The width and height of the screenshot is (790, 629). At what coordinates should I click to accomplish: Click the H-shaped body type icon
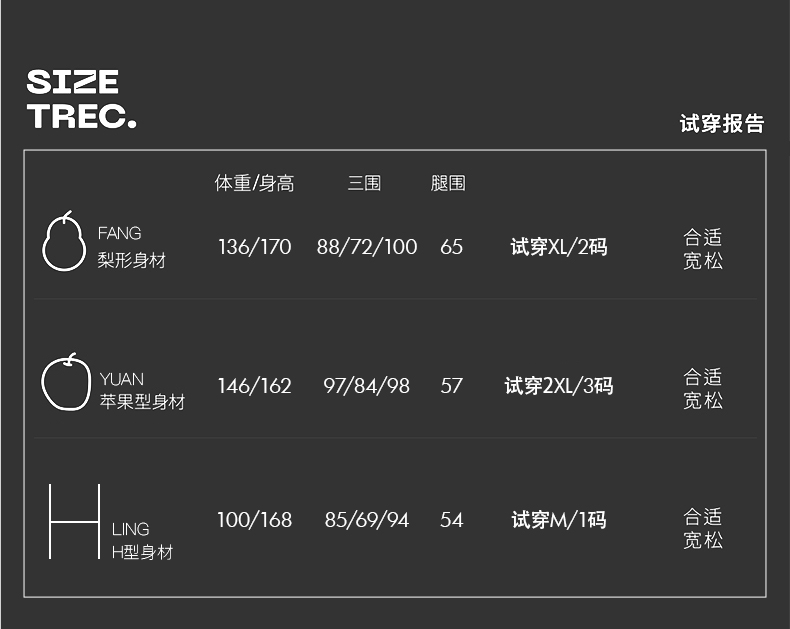point(75,522)
